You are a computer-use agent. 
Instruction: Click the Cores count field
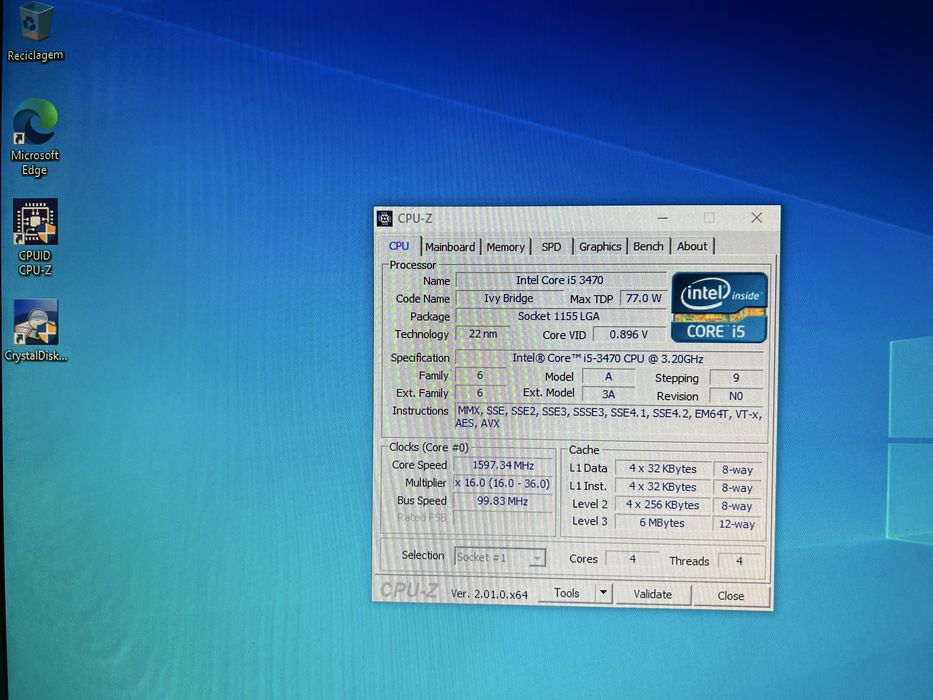[633, 559]
